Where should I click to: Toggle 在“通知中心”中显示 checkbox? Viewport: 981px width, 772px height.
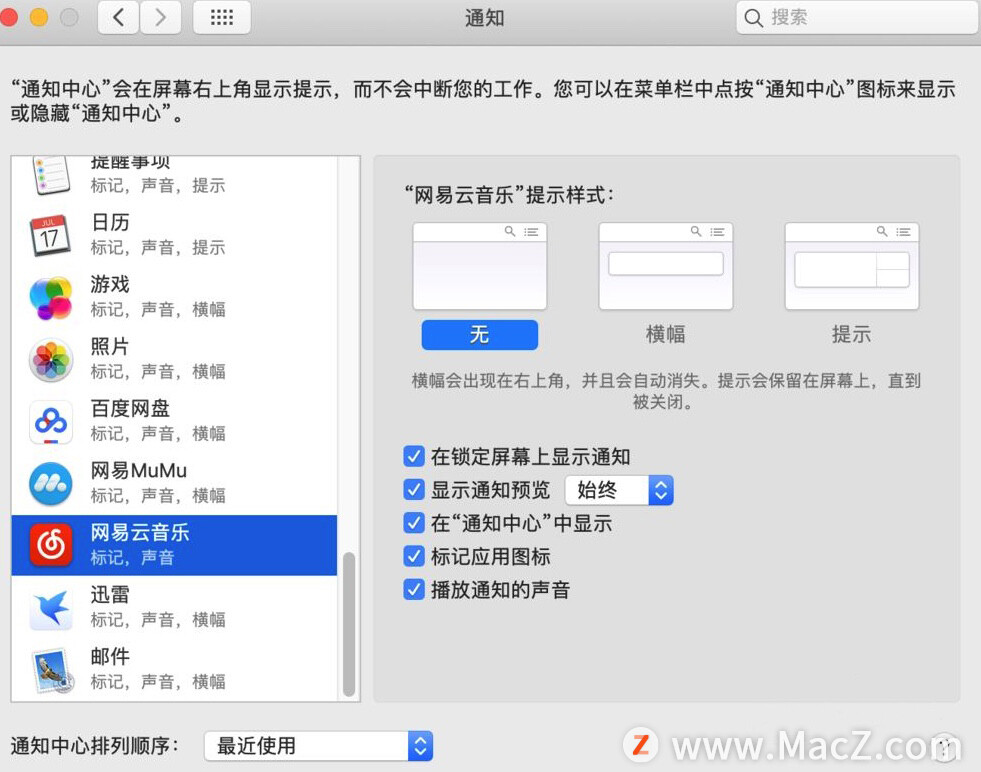point(414,522)
